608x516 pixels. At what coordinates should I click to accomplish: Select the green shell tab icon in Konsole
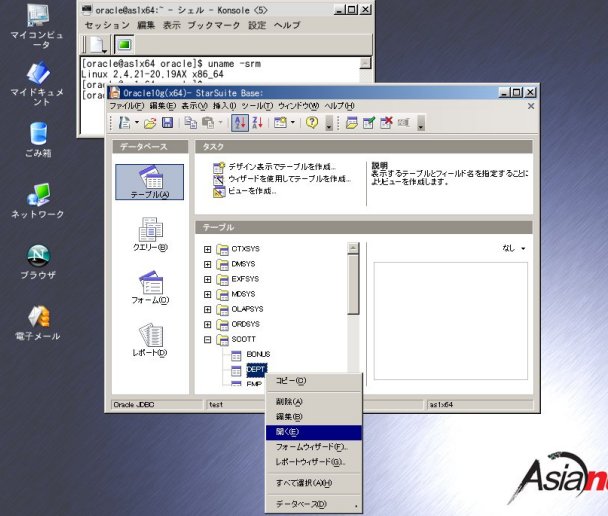click(x=124, y=45)
